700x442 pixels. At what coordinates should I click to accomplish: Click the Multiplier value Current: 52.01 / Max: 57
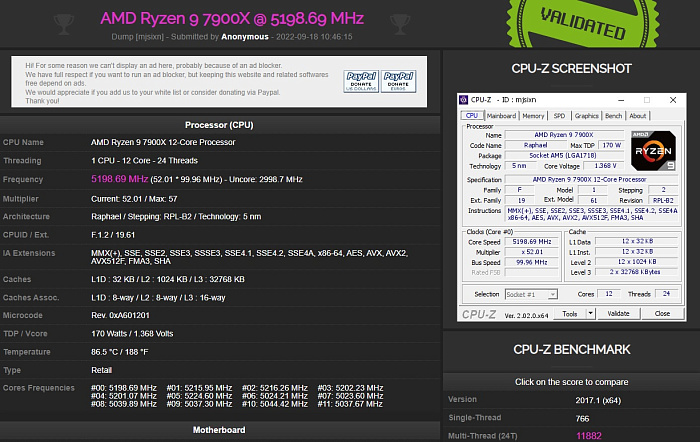coord(134,199)
